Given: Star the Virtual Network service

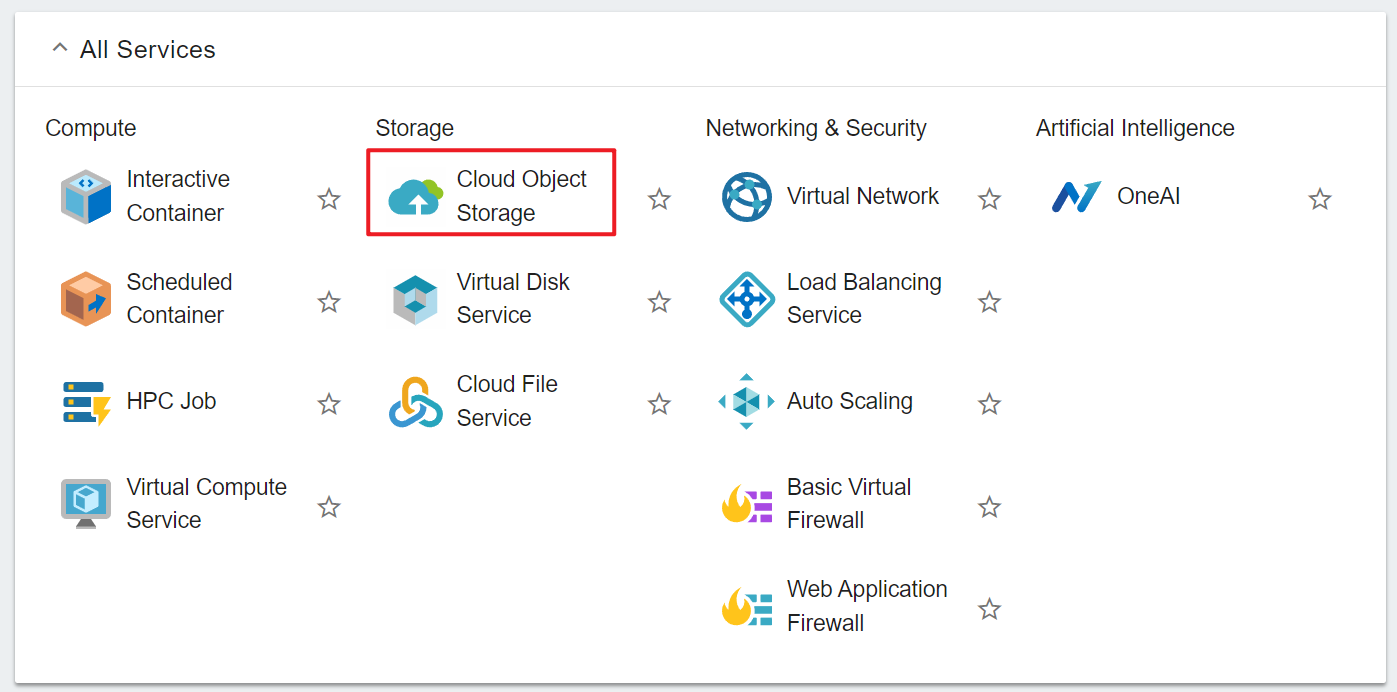Looking at the screenshot, I should tap(989, 199).
